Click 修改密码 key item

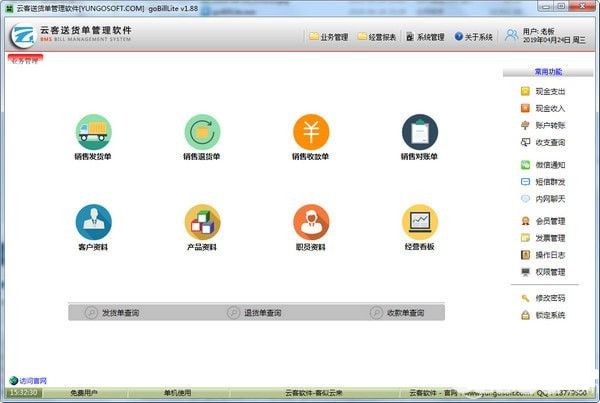pos(543,298)
